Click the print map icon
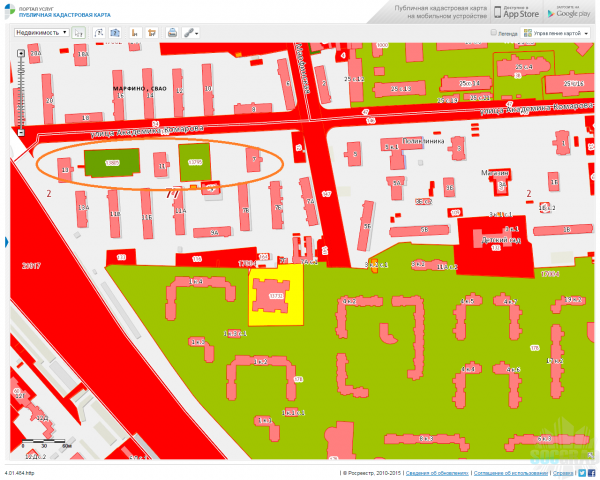This screenshot has height=480, width=600. tap(172, 33)
